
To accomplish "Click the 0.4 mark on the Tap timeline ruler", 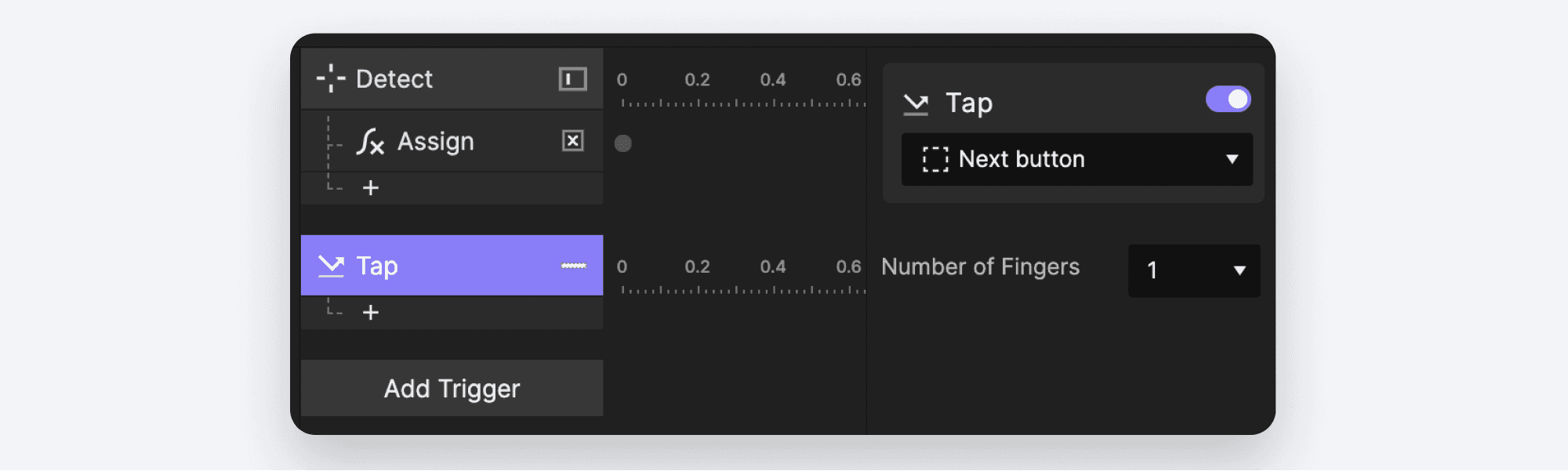I will click(775, 267).
